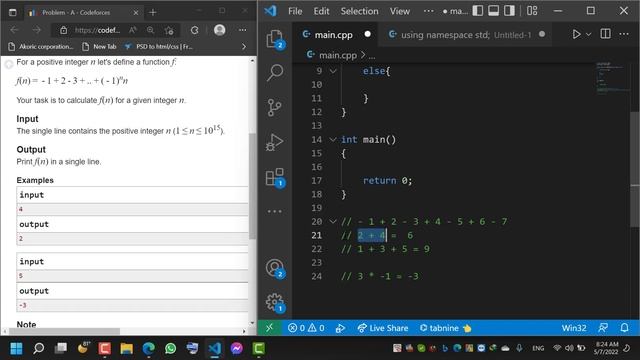The height and width of the screenshot is (360, 640).
Task: Customize the editor layout
Action: [x=532, y=11]
